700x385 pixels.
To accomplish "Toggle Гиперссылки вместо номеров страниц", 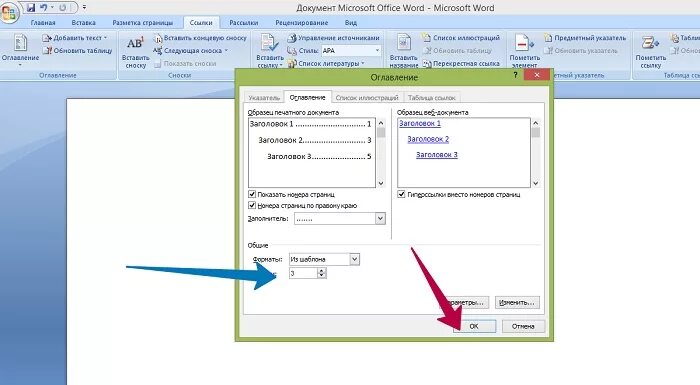I will (x=401, y=194).
